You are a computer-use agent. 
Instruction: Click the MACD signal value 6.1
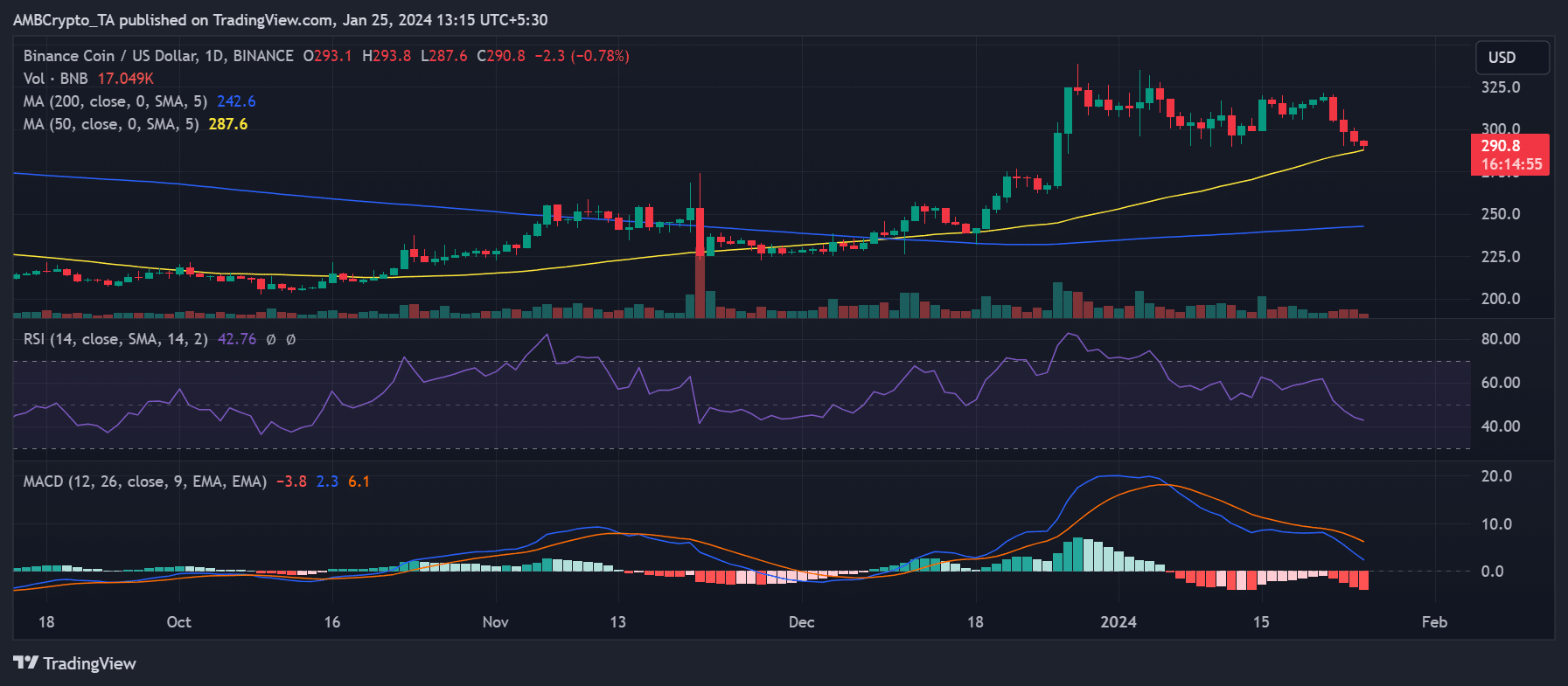tap(359, 482)
